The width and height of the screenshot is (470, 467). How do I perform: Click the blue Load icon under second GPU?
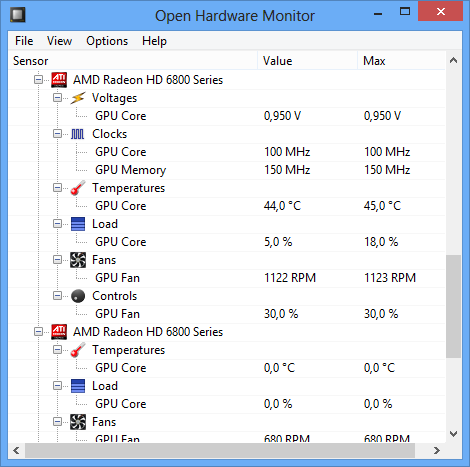(x=78, y=386)
